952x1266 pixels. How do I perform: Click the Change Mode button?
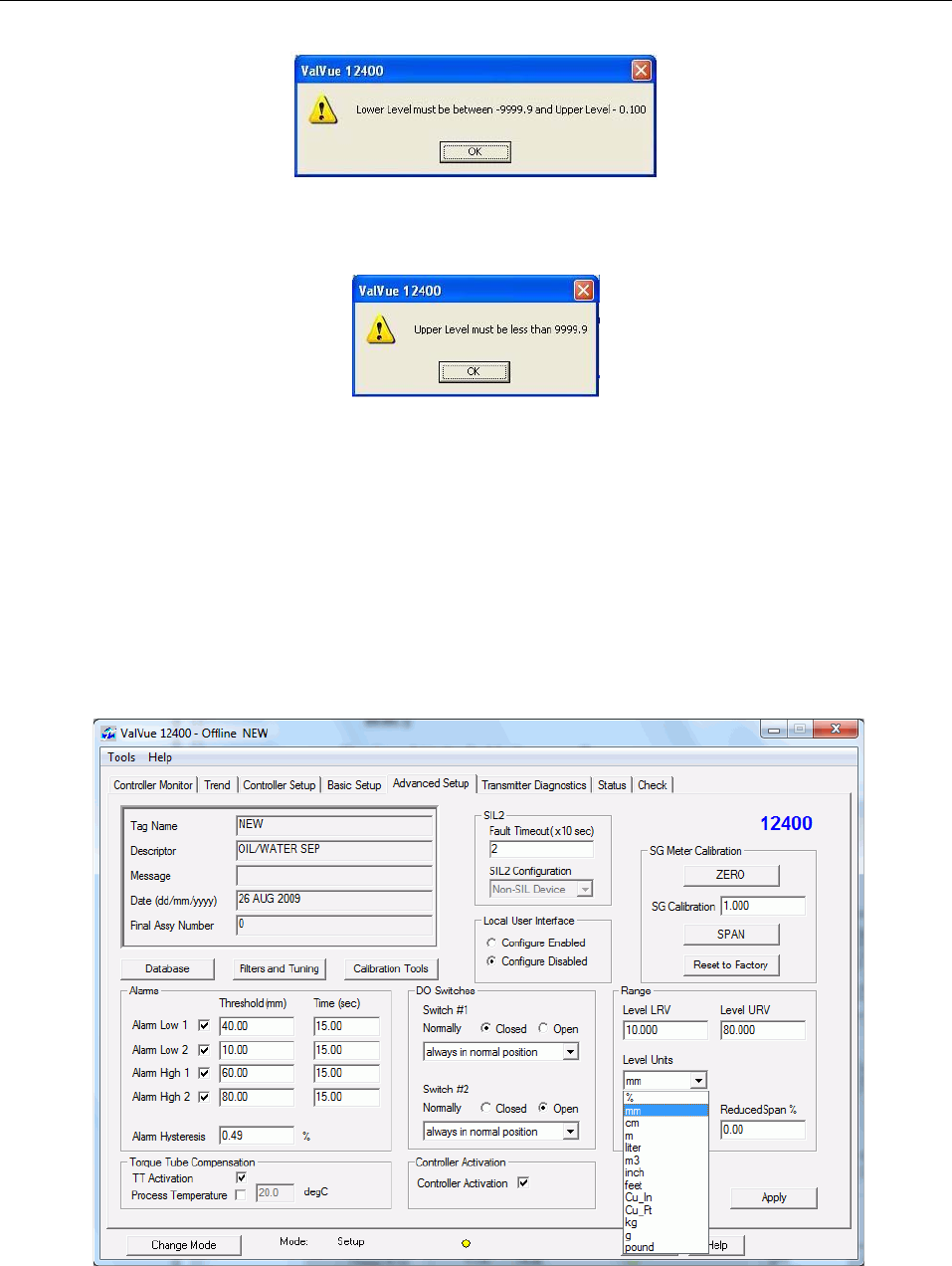[184, 1245]
